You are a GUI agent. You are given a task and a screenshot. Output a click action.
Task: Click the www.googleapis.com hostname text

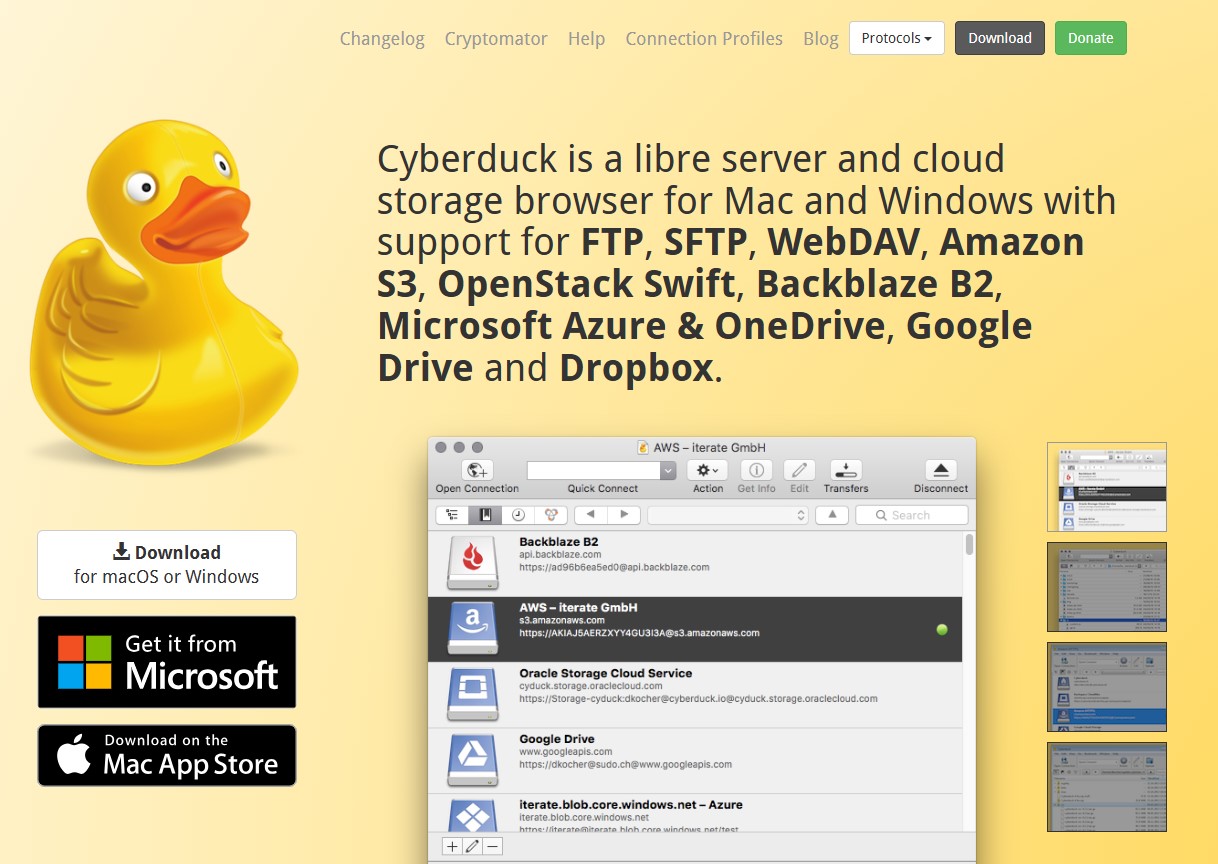566,752
